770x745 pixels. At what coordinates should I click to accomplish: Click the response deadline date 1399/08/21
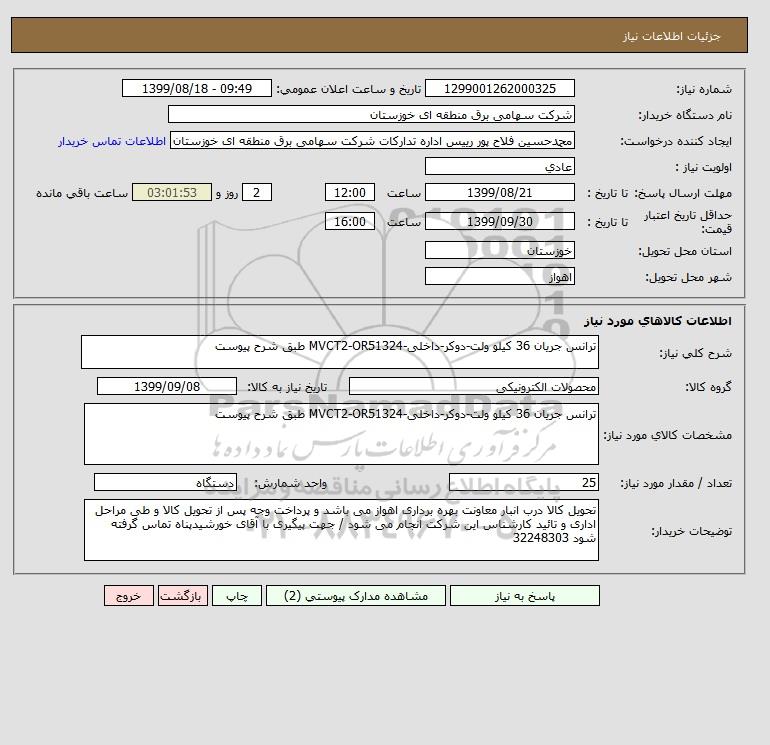pos(499,193)
